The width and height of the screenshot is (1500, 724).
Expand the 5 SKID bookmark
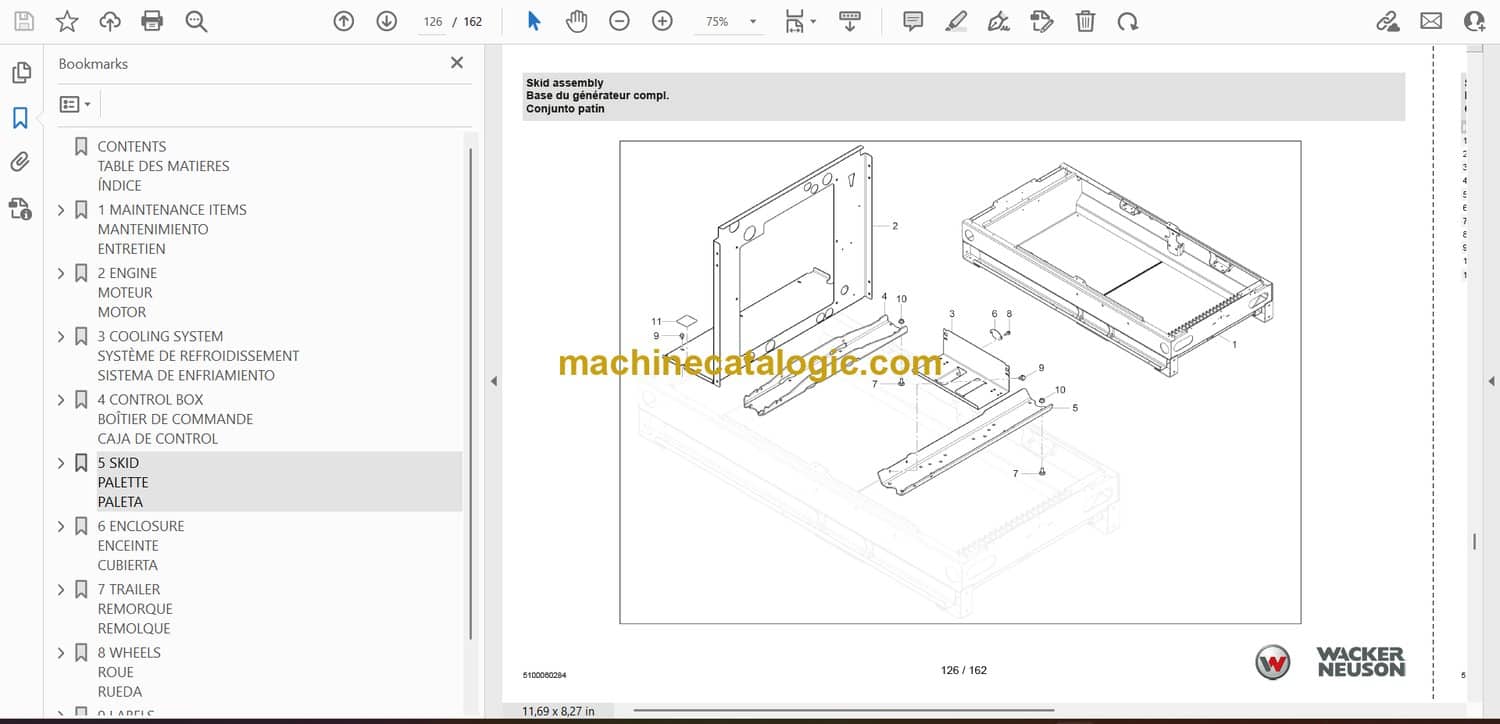click(61, 463)
